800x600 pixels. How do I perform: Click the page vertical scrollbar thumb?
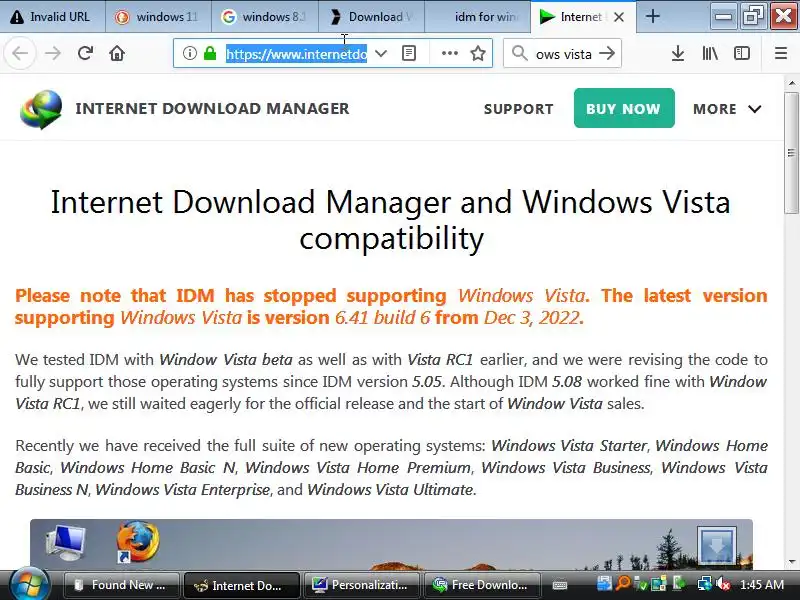pyautogui.click(x=791, y=153)
